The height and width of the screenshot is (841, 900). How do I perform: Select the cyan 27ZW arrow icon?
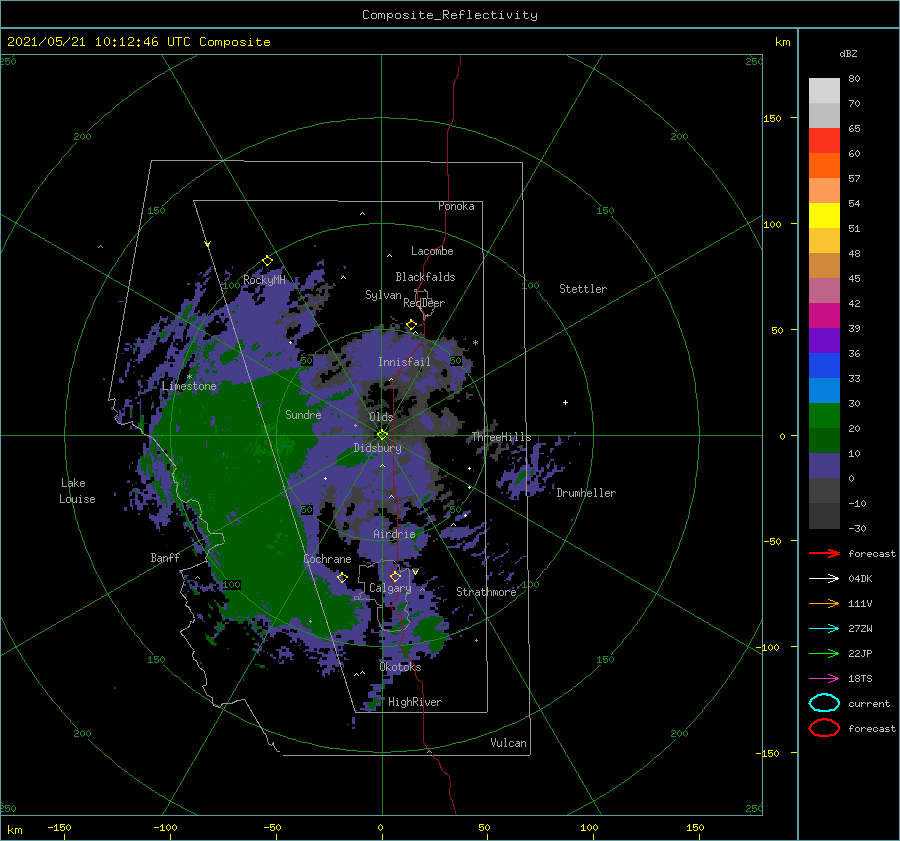pyautogui.click(x=824, y=629)
